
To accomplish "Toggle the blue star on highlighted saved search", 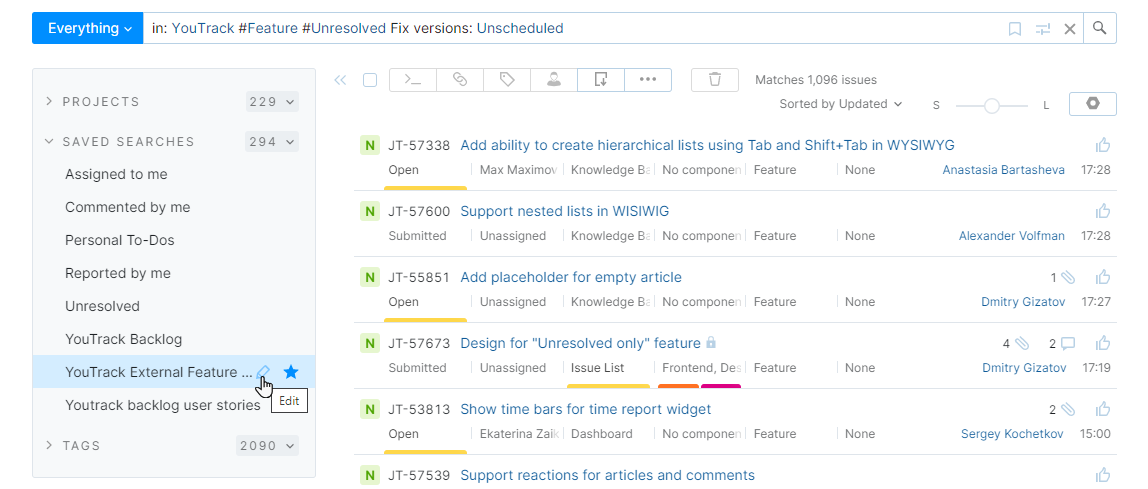I will (x=291, y=372).
